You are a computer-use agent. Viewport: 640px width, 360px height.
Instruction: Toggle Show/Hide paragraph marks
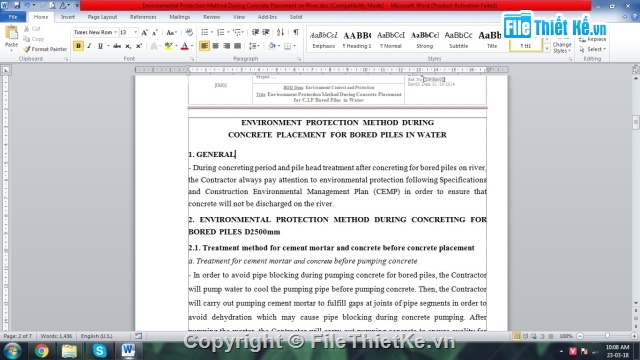pos(296,32)
